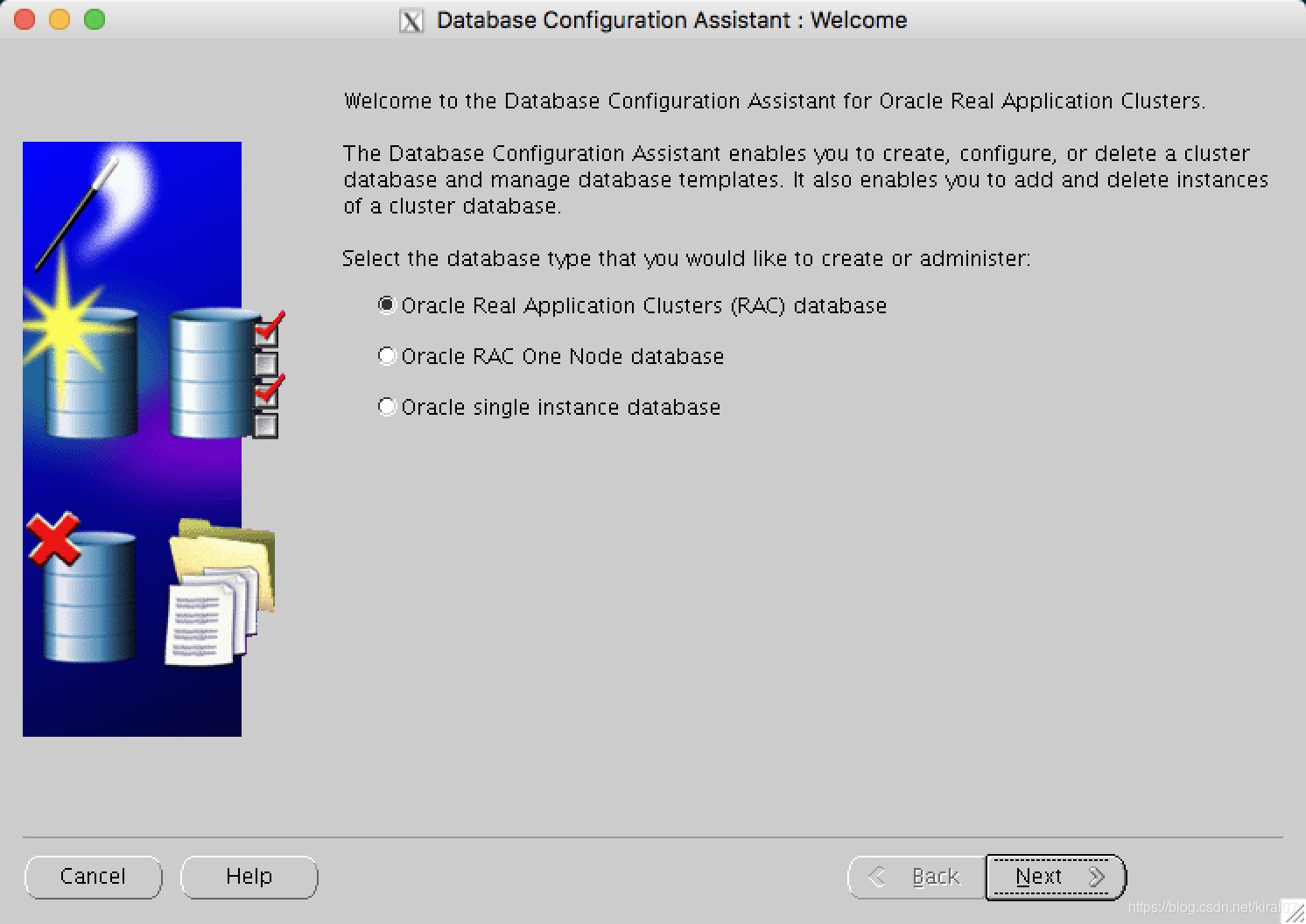
Task: Click the red X delete-database graphic
Action: pyautogui.click(x=81, y=587)
